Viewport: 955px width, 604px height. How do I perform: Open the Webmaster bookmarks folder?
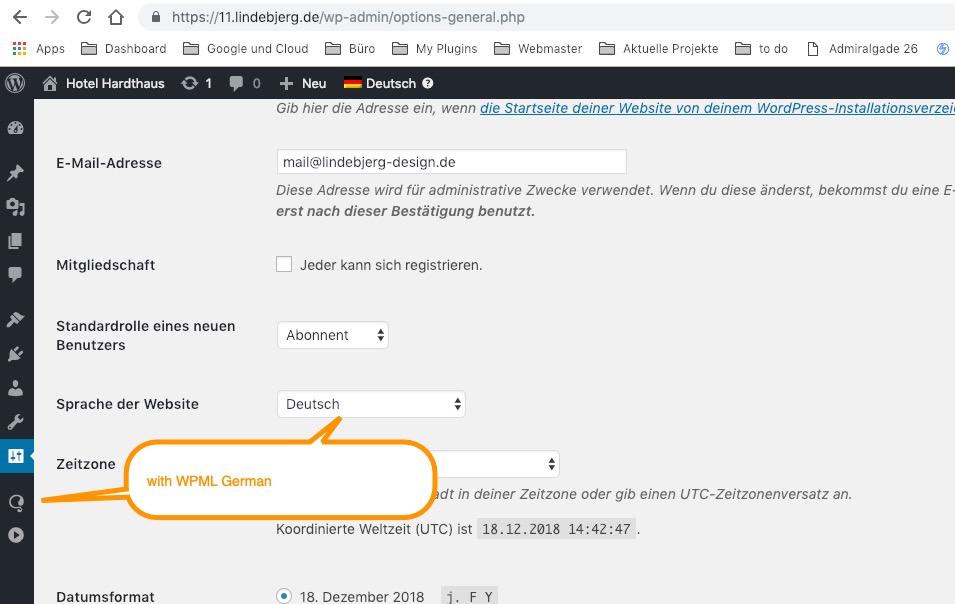click(x=538, y=49)
